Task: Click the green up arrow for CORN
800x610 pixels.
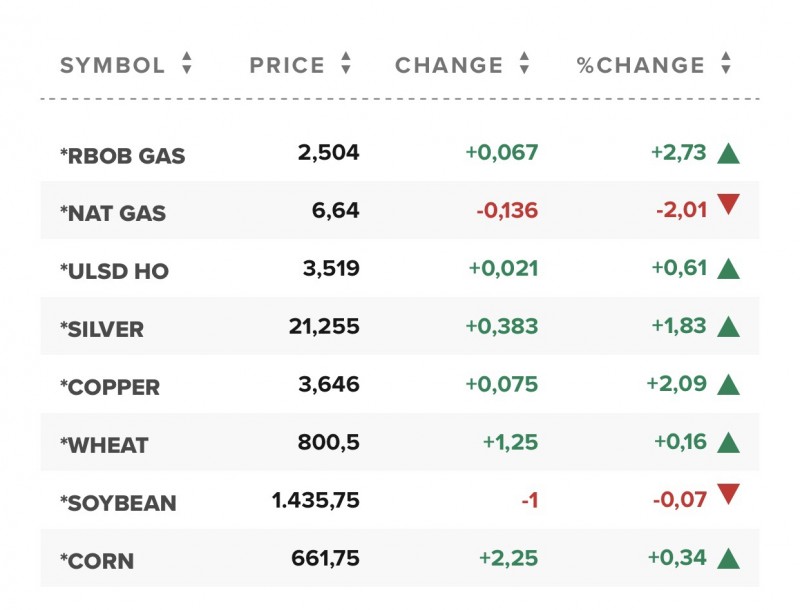Action: [x=728, y=558]
